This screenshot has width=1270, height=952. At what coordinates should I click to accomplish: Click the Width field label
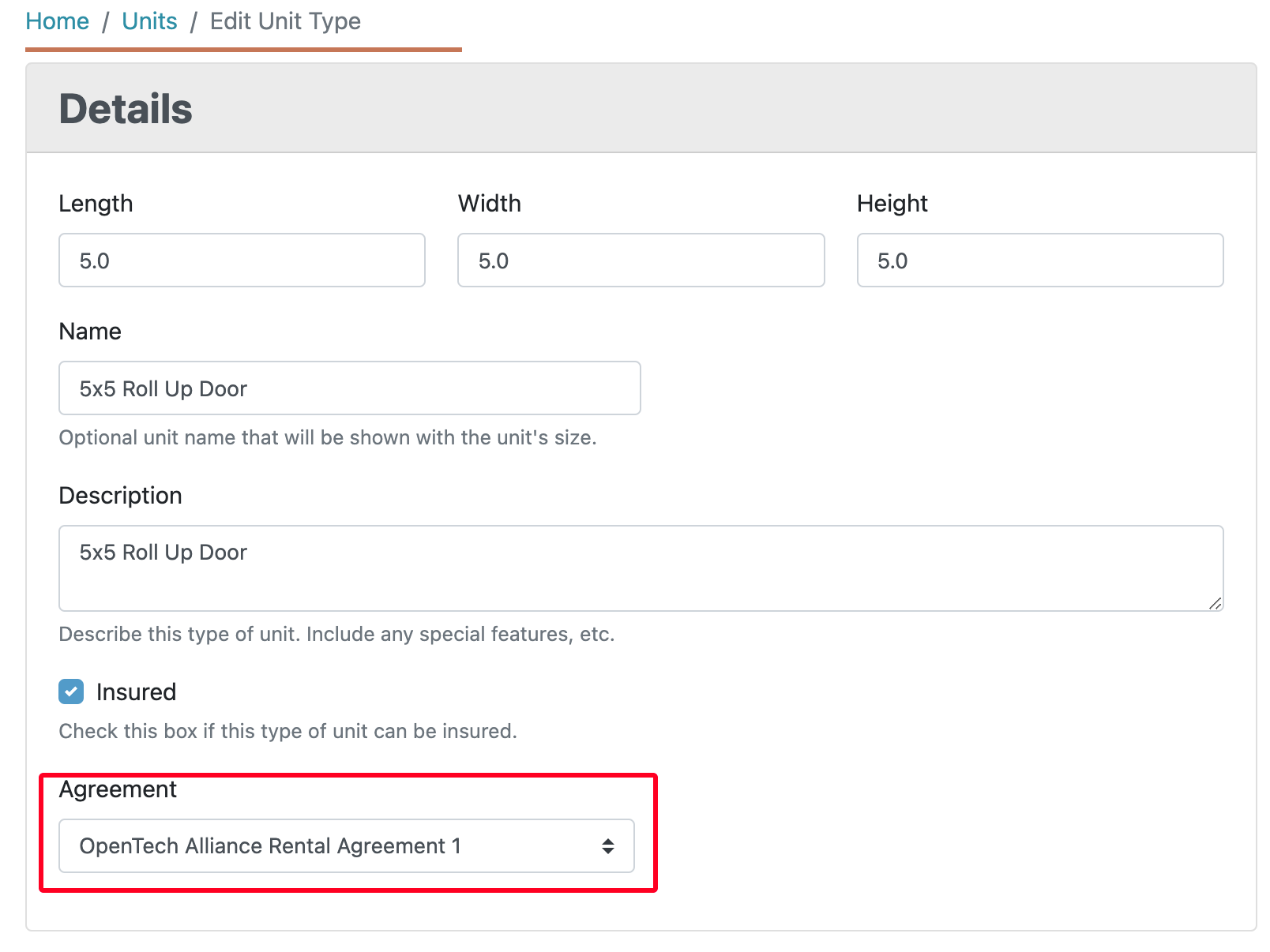[x=490, y=203]
